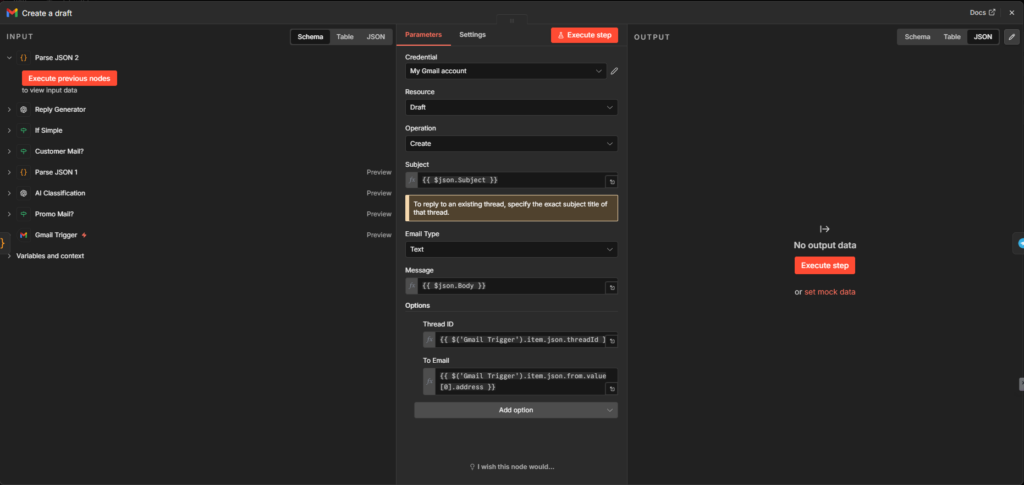The image size is (1024, 485).
Task: Open the Settings tab
Action: [472, 35]
